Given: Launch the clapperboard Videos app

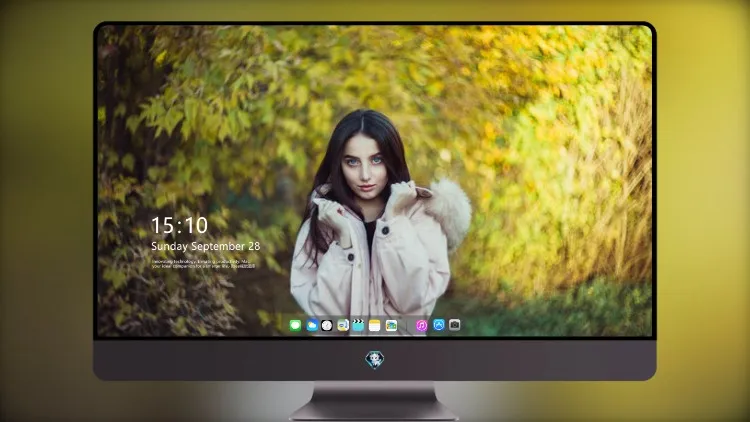Looking at the screenshot, I should [x=358, y=325].
